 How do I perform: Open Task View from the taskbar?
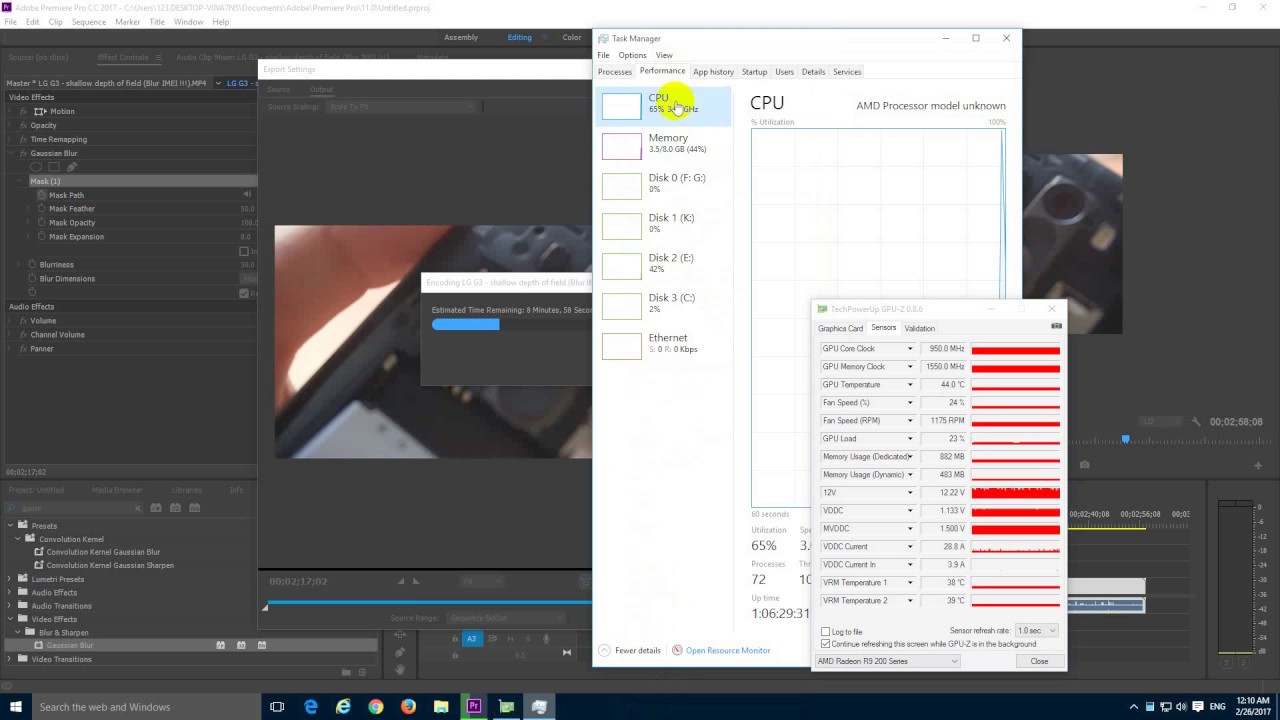277,707
